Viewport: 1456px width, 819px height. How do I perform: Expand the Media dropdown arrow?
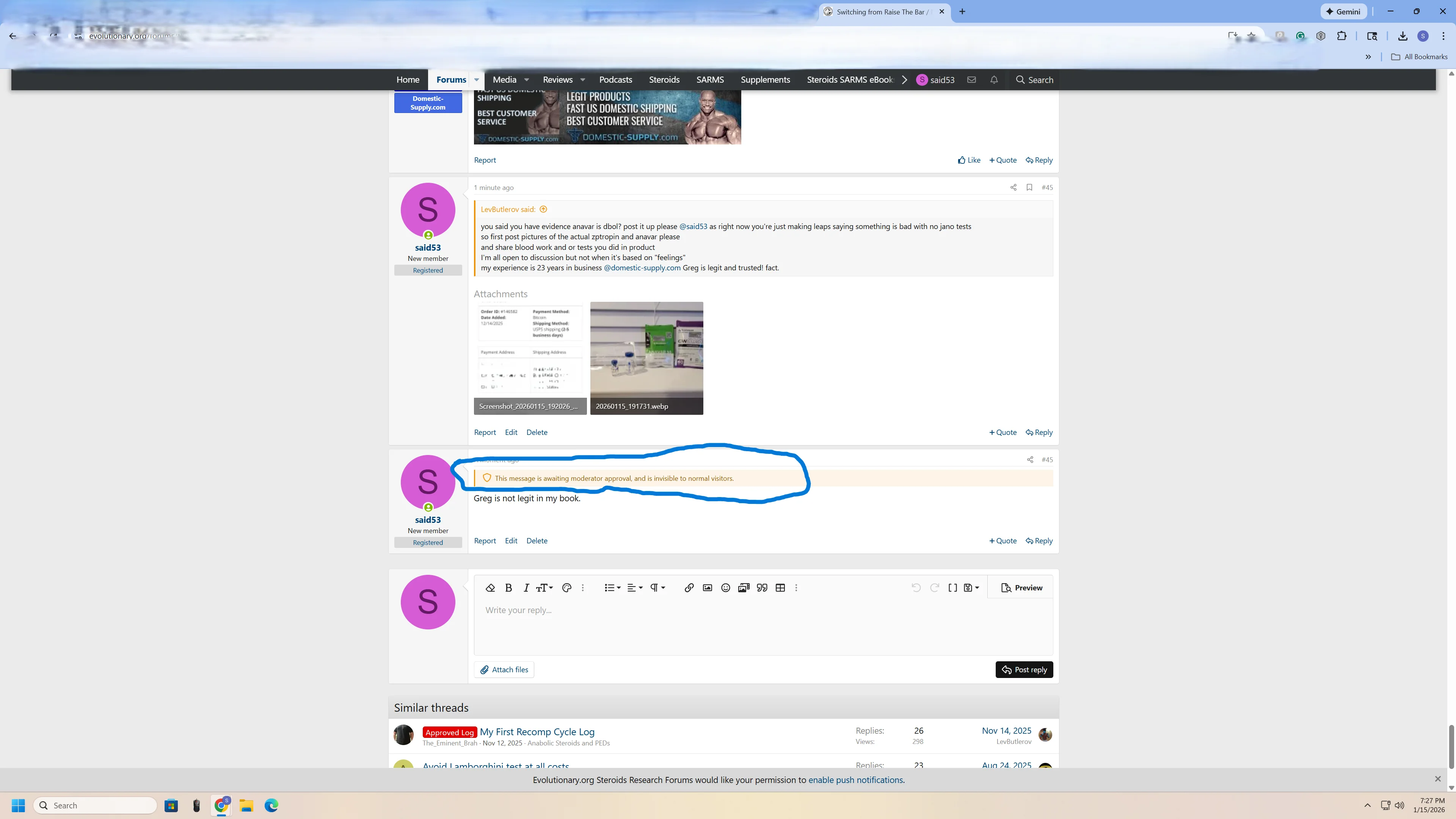pyautogui.click(x=526, y=80)
